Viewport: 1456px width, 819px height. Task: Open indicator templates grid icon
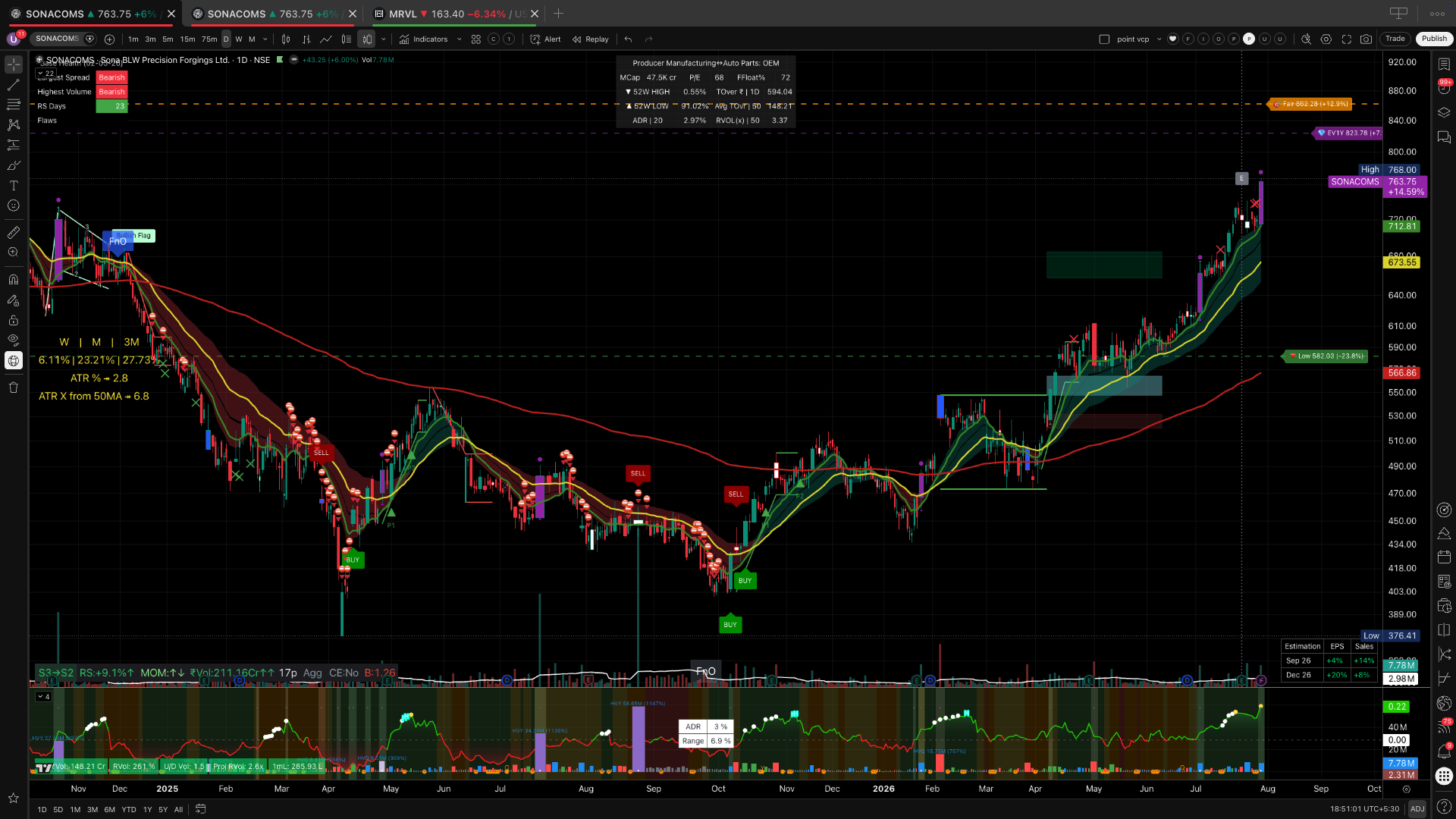pos(476,39)
